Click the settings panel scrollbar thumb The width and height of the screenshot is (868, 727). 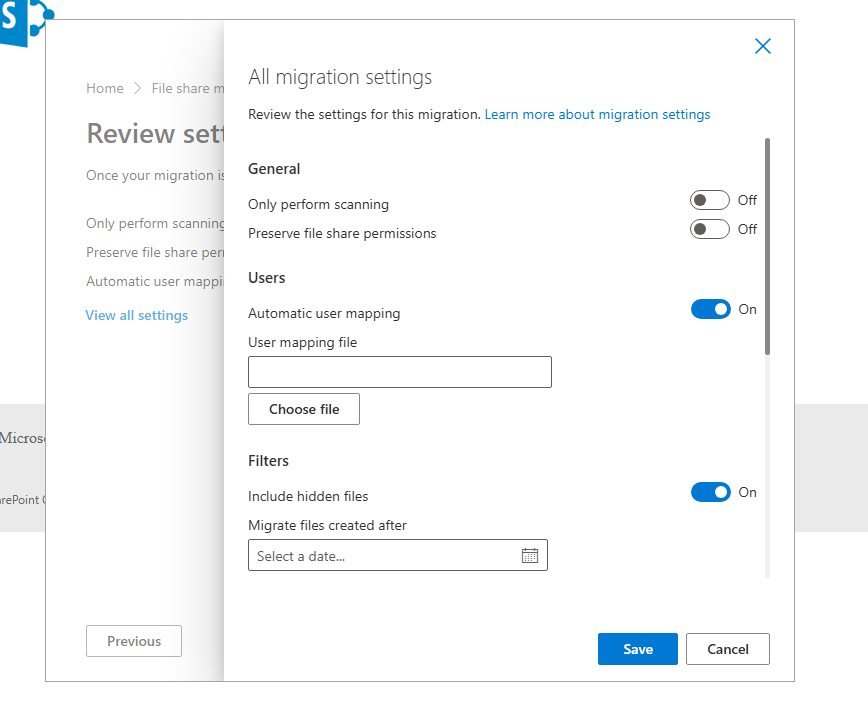tap(767, 245)
